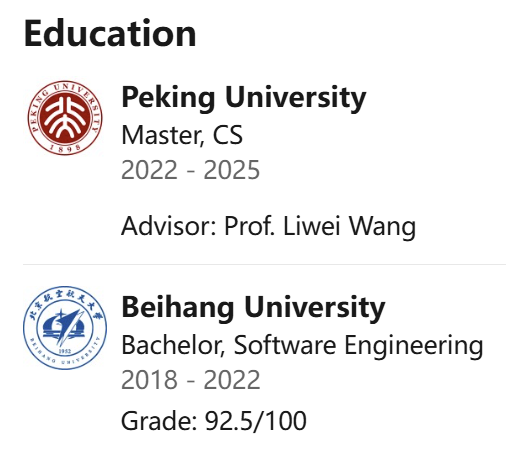The height and width of the screenshot is (455, 506).
Task: Click the name Liwei Wang
Action: click(x=349, y=226)
